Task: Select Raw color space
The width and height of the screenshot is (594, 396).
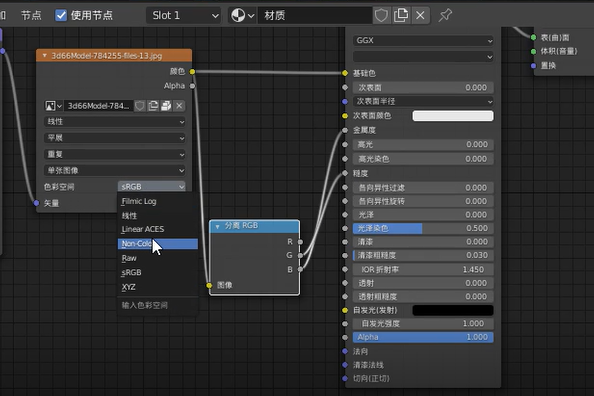Action: tap(158, 258)
